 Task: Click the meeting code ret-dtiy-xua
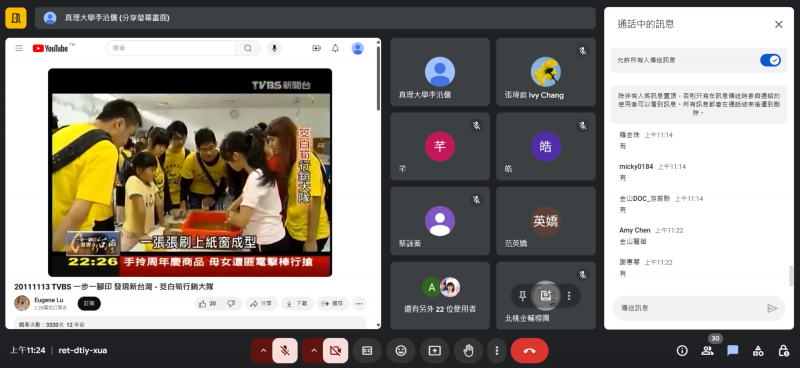click(x=83, y=351)
